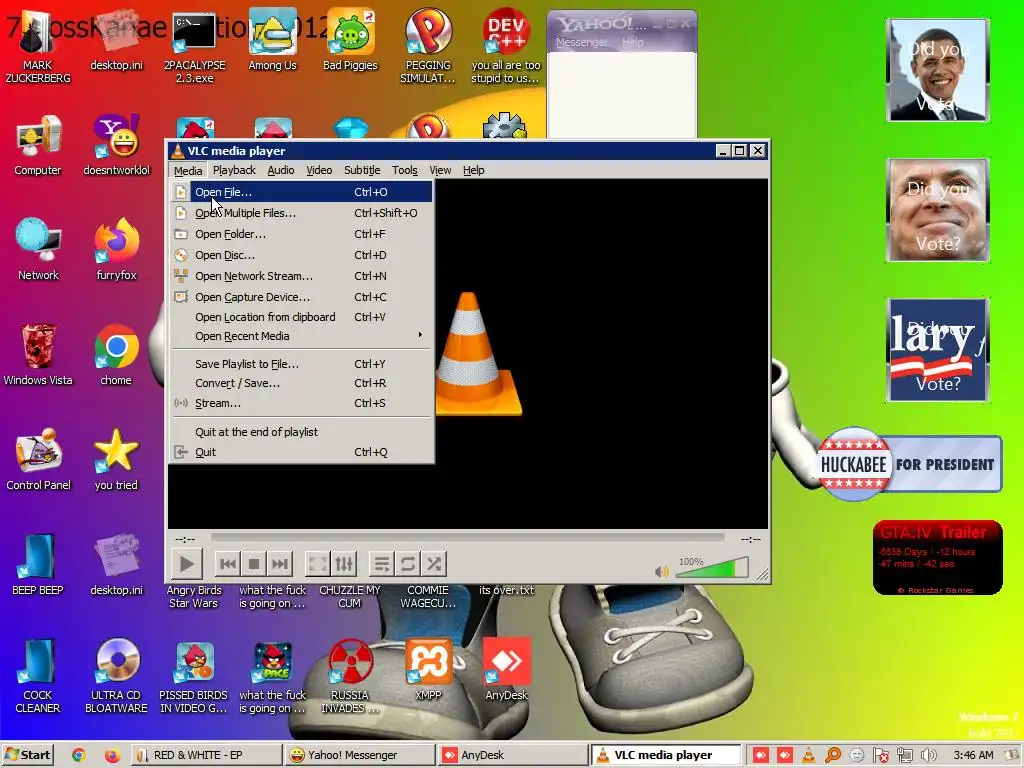Select the you tried star icon
The image size is (1024, 768).
116,460
